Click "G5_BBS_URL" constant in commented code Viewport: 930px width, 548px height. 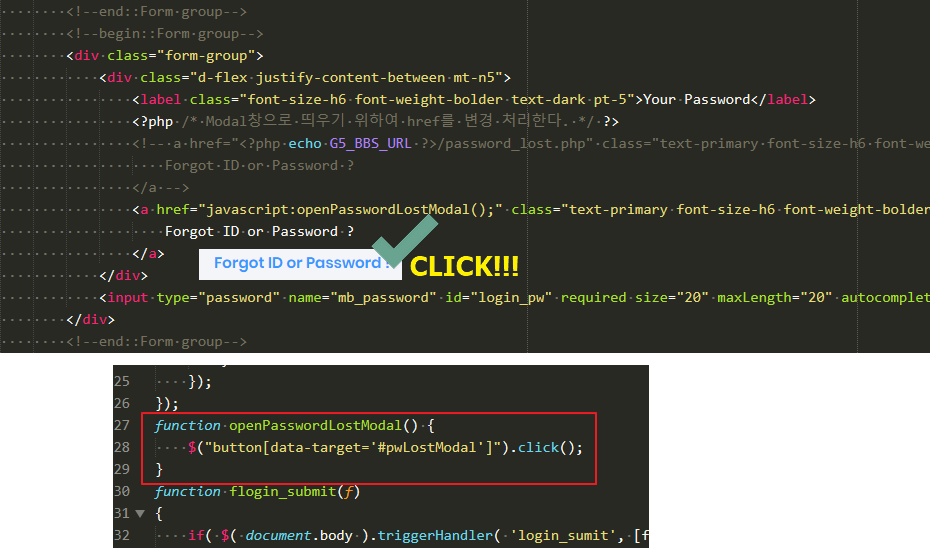coord(370,144)
